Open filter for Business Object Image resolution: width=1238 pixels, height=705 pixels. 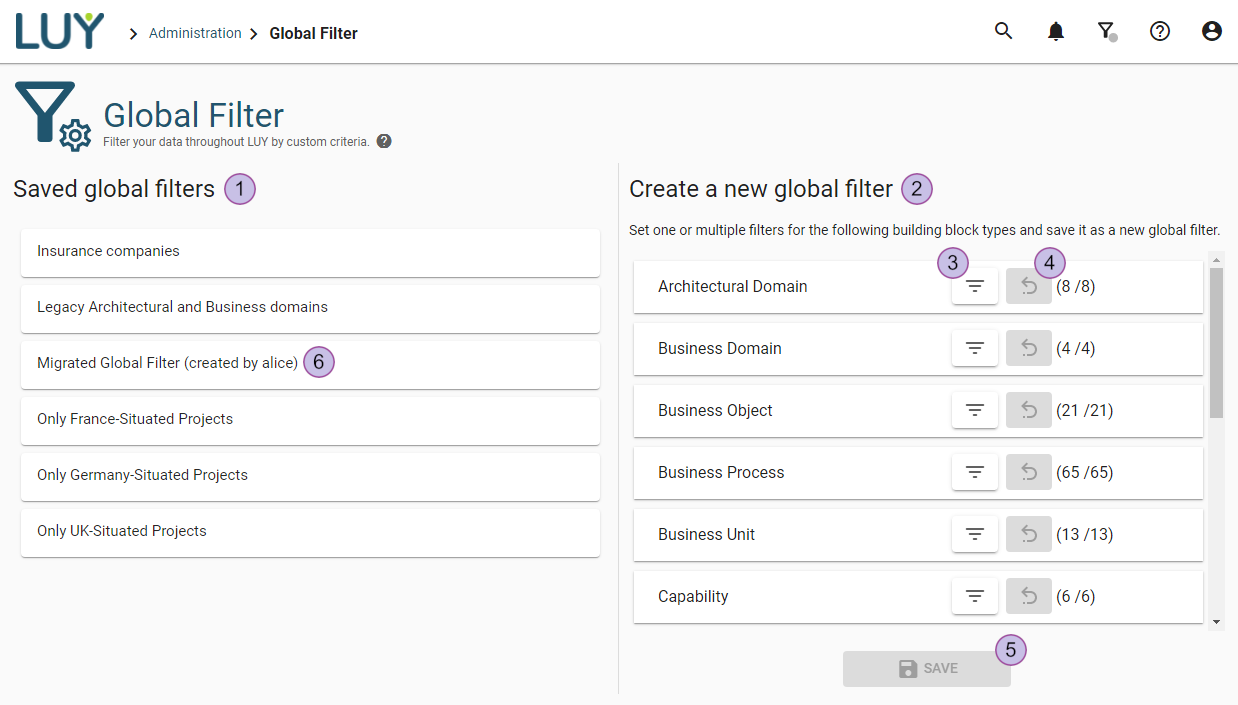coord(975,411)
